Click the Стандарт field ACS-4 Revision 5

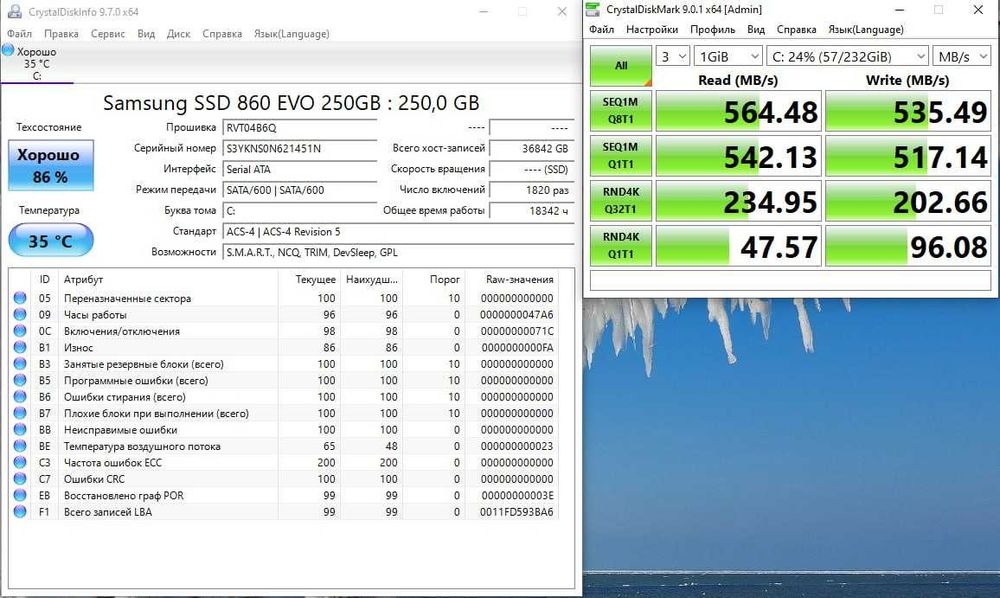(399, 231)
